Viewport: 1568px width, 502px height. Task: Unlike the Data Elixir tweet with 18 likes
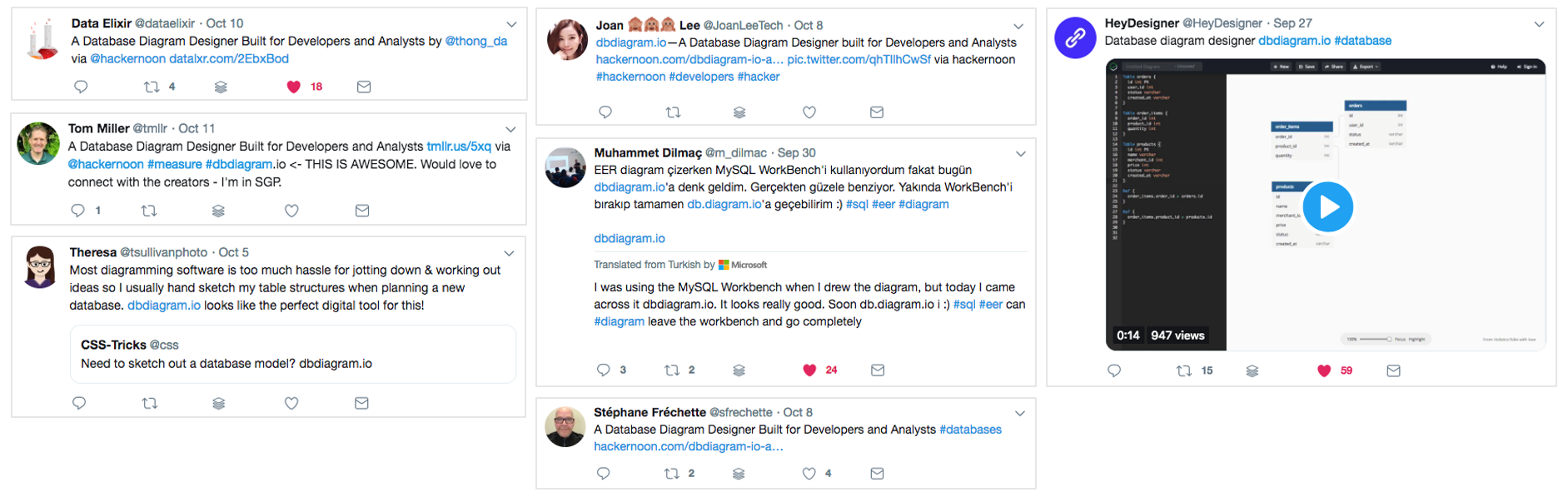(293, 87)
